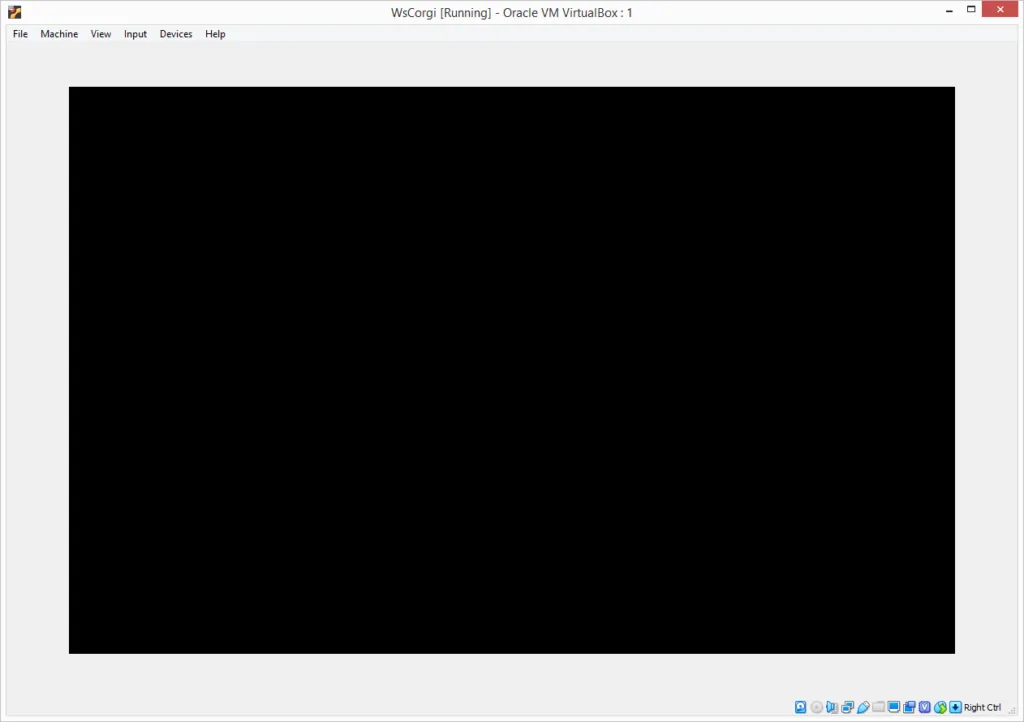
Task: Minimize the WsCorgi VirtualBox window
Action: coord(949,10)
